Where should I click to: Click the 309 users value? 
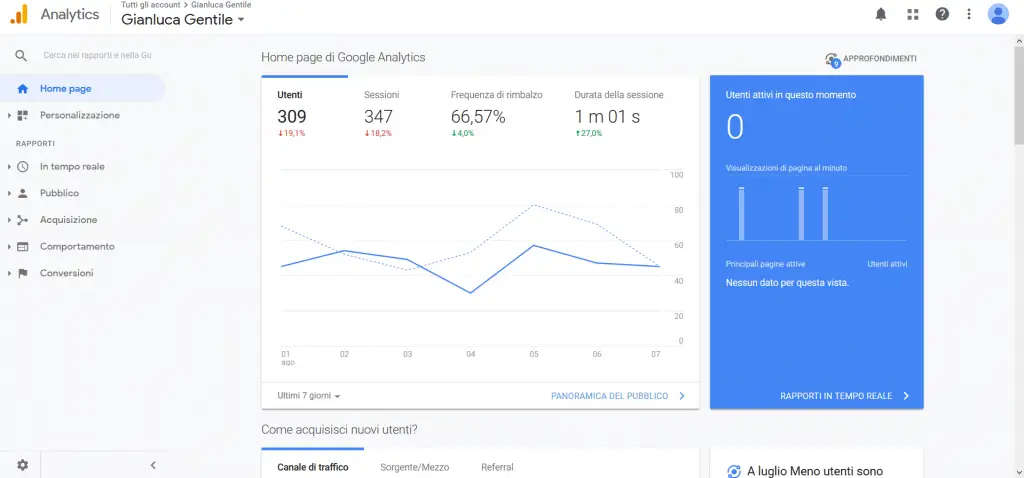tap(291, 117)
